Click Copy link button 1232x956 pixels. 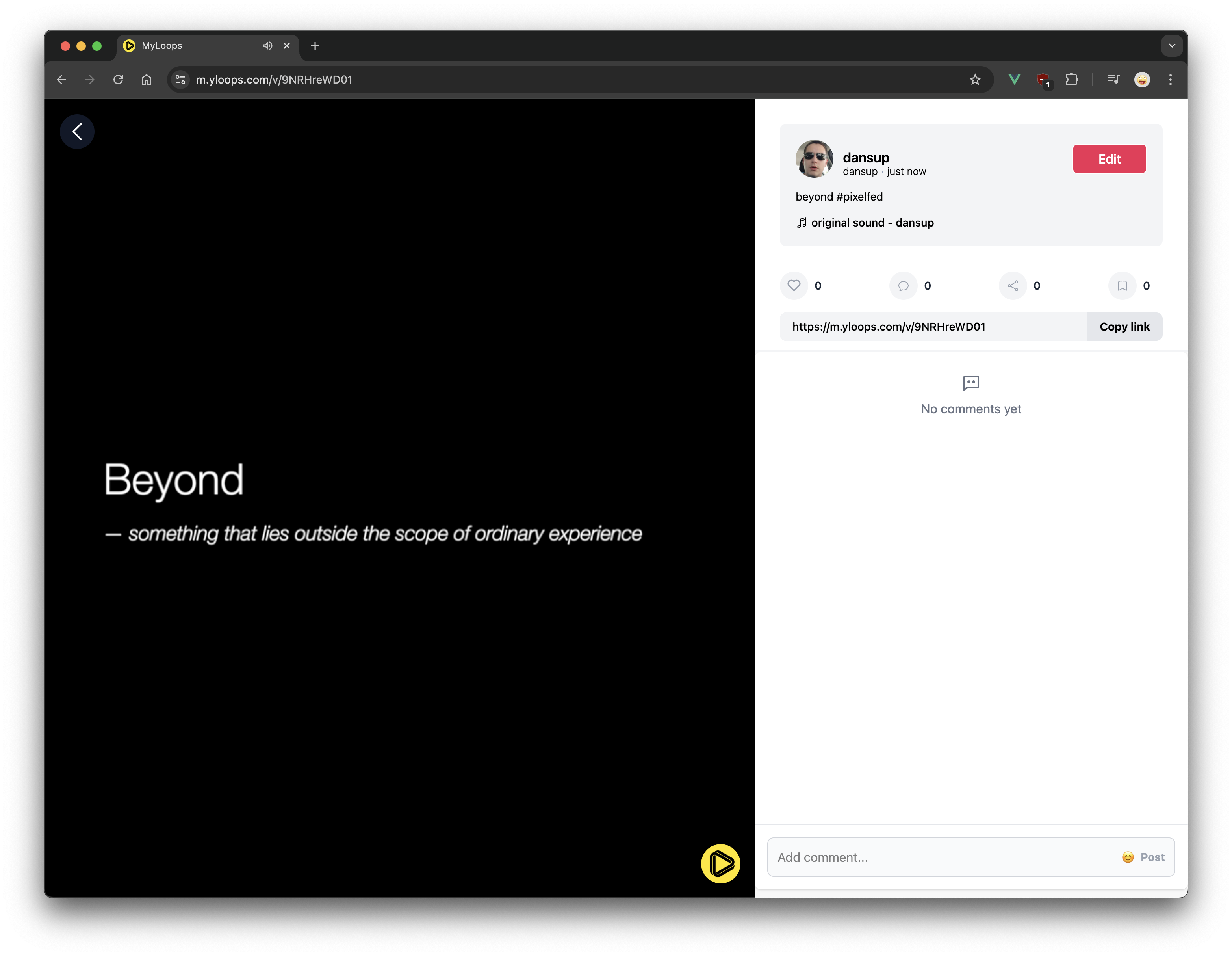(x=1124, y=327)
